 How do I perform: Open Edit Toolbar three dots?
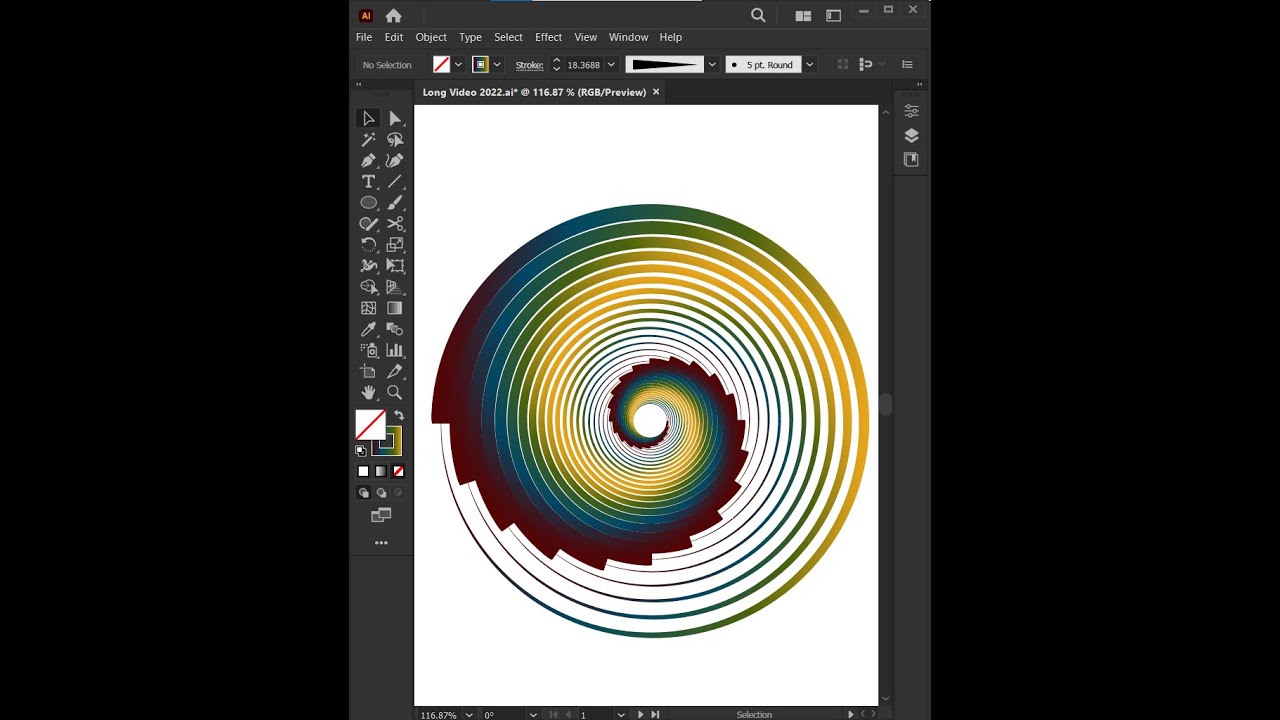pos(381,543)
